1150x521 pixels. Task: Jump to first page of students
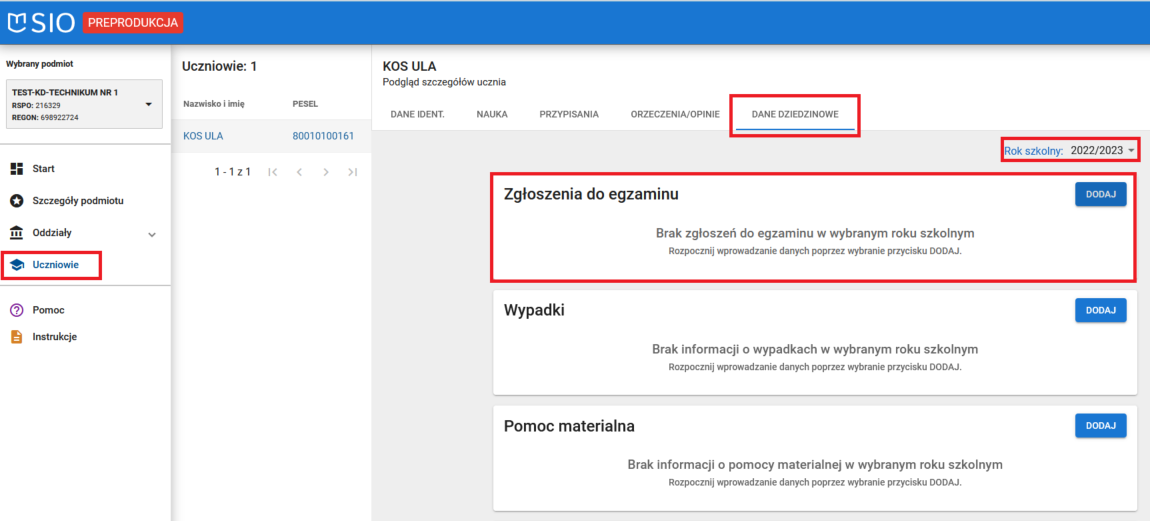coord(273,172)
